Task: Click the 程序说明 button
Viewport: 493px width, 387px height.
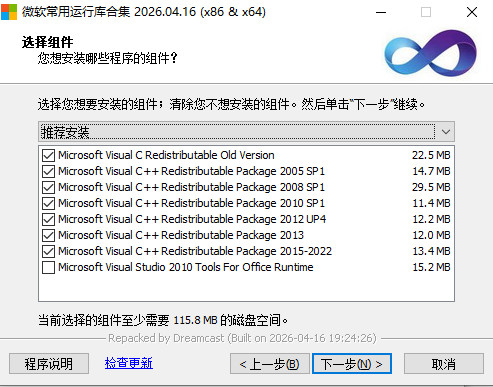Action: (x=49, y=364)
